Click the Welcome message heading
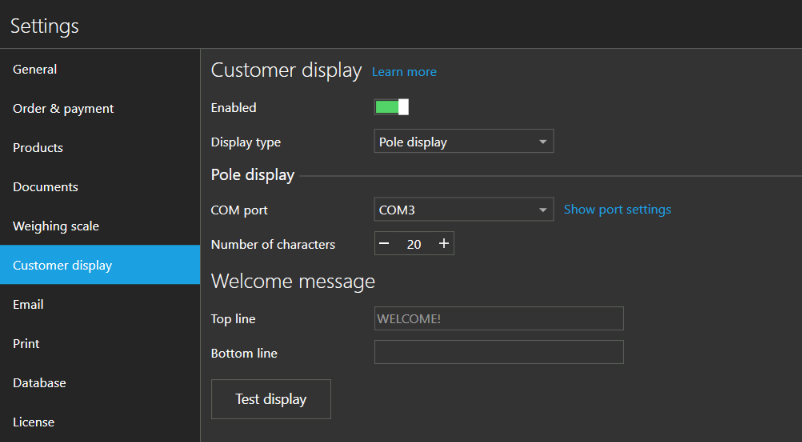802x442 pixels. [293, 281]
